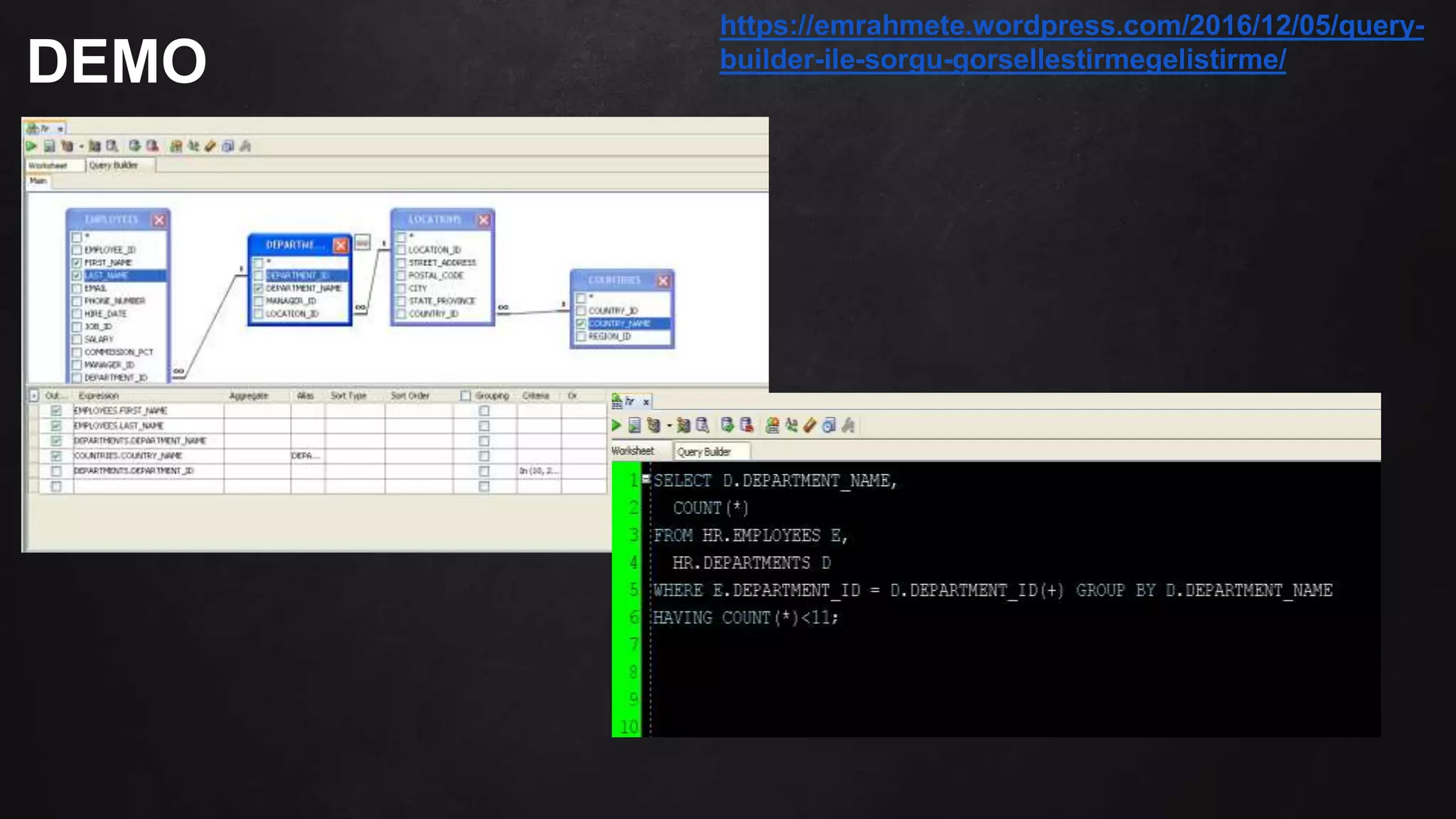Click Unshared SQL Worksheet icon in lower toolbar
Viewport: 1456px width, 819px height.
coord(772,426)
